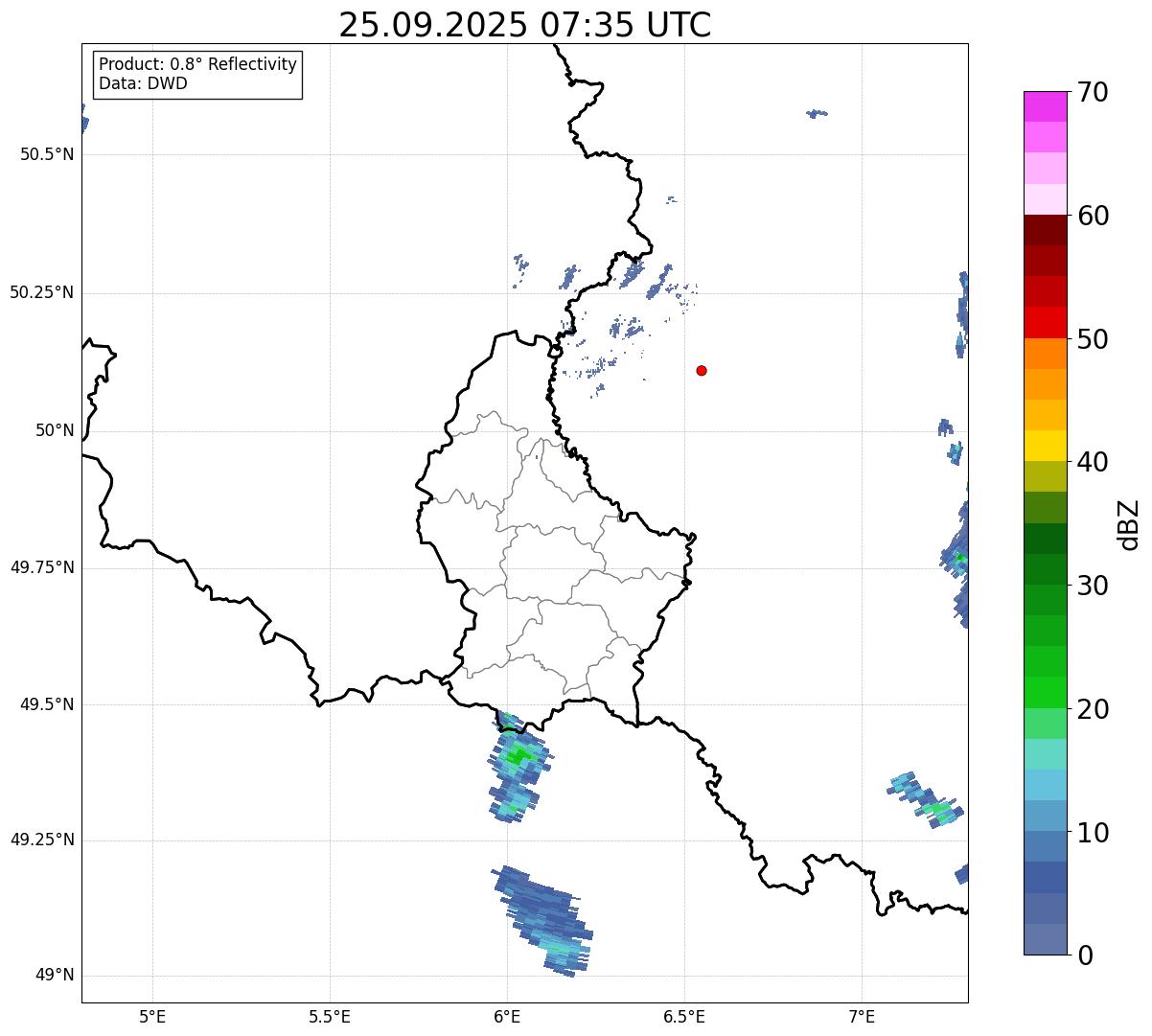
Task: Click the yellow colorbar segment just above 40
Action: [1046, 446]
